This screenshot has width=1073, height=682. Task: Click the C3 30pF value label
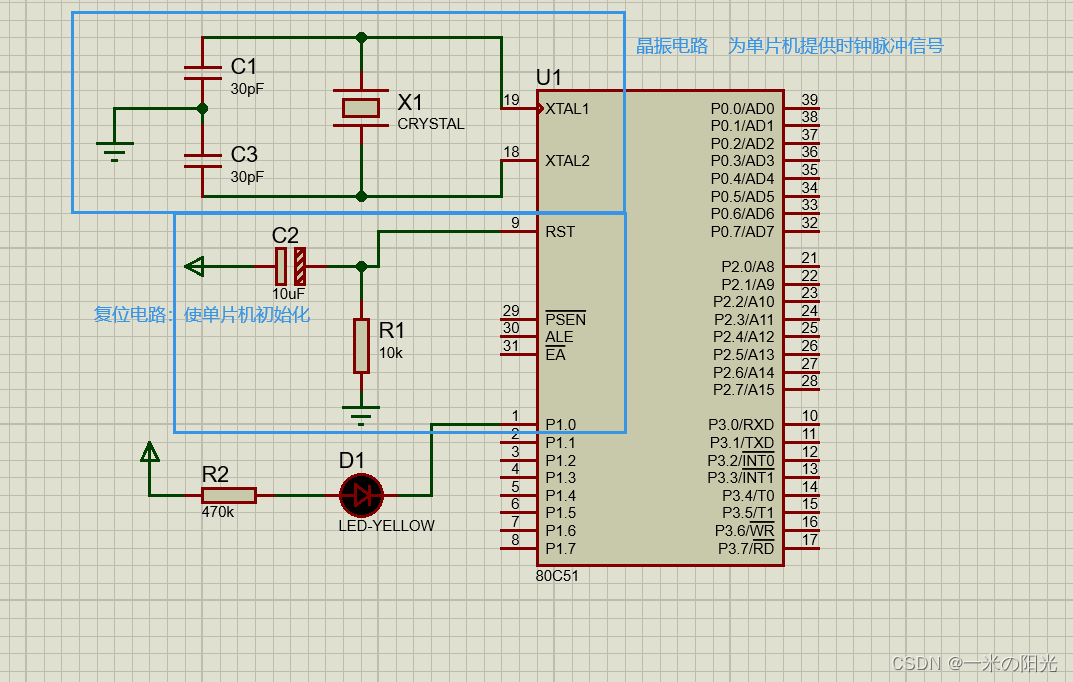[x=247, y=176]
